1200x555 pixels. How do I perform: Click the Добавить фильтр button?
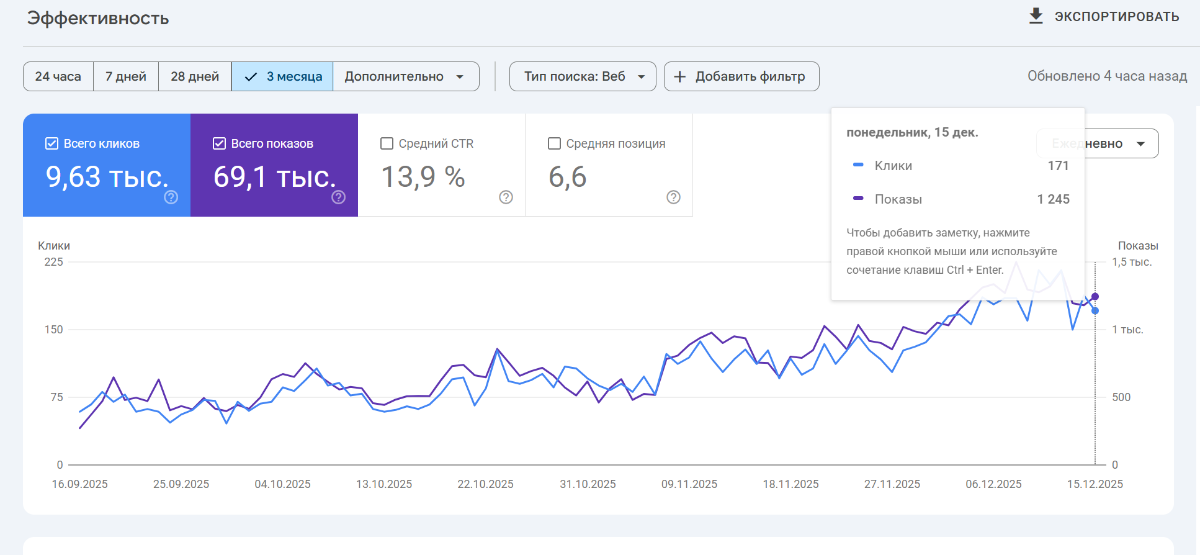(x=741, y=76)
